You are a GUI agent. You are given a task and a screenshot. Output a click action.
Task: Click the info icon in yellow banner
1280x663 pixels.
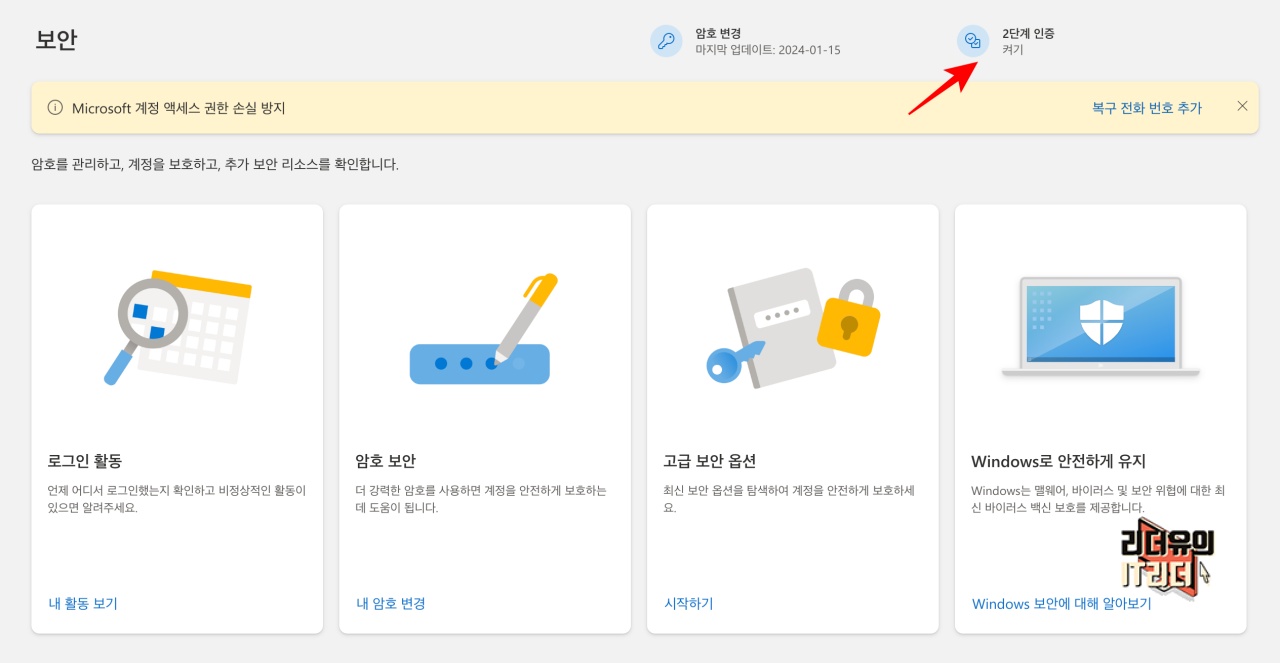[55, 108]
